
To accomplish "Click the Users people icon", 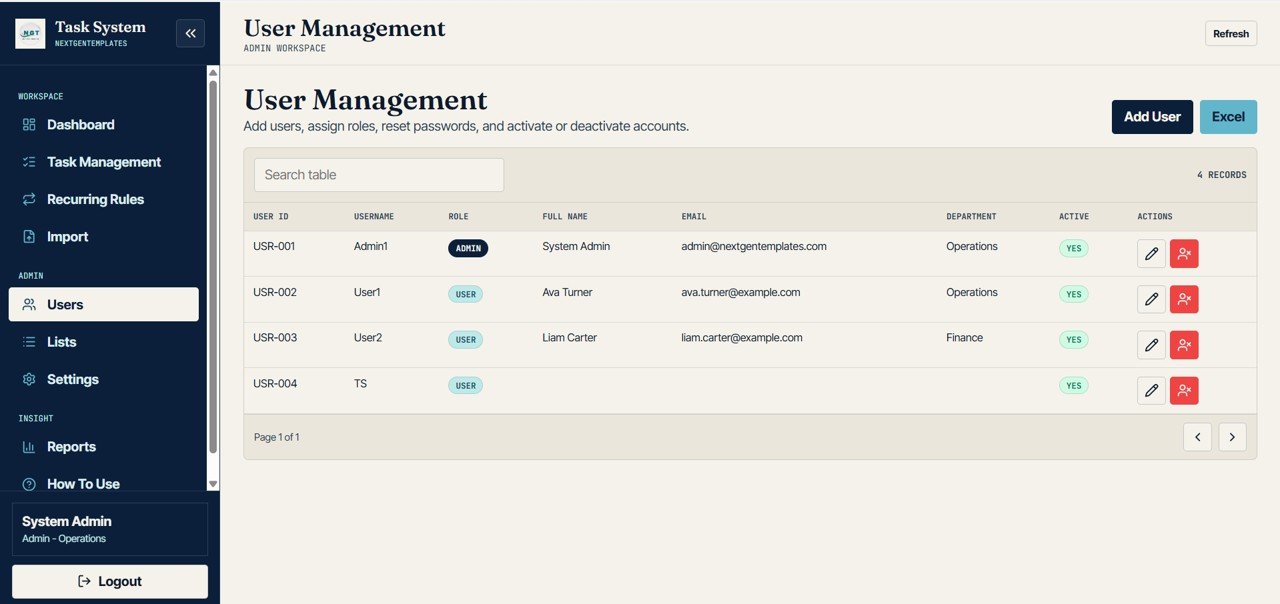I will tap(29, 304).
